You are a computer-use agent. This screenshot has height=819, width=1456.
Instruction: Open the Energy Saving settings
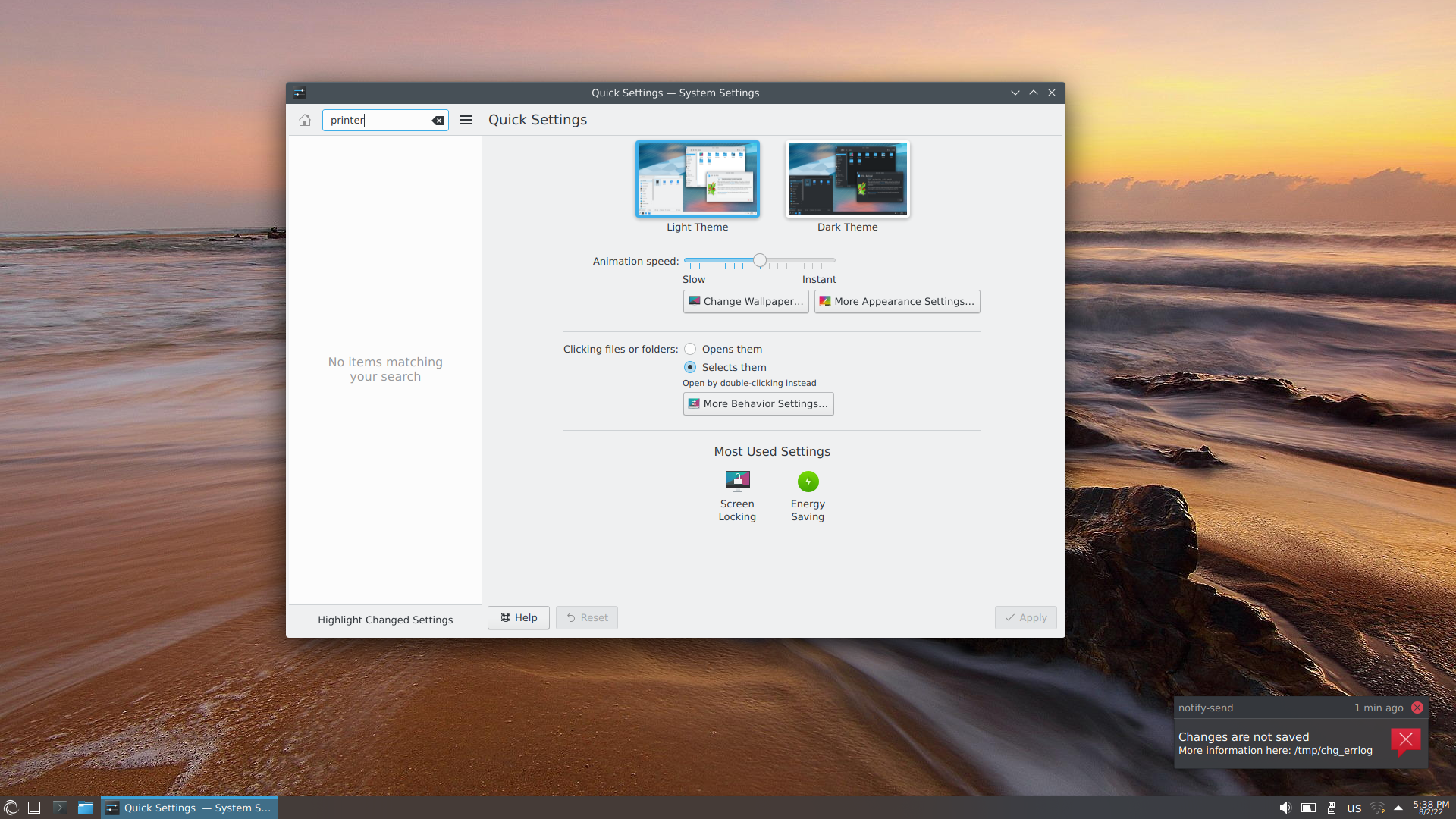808,497
